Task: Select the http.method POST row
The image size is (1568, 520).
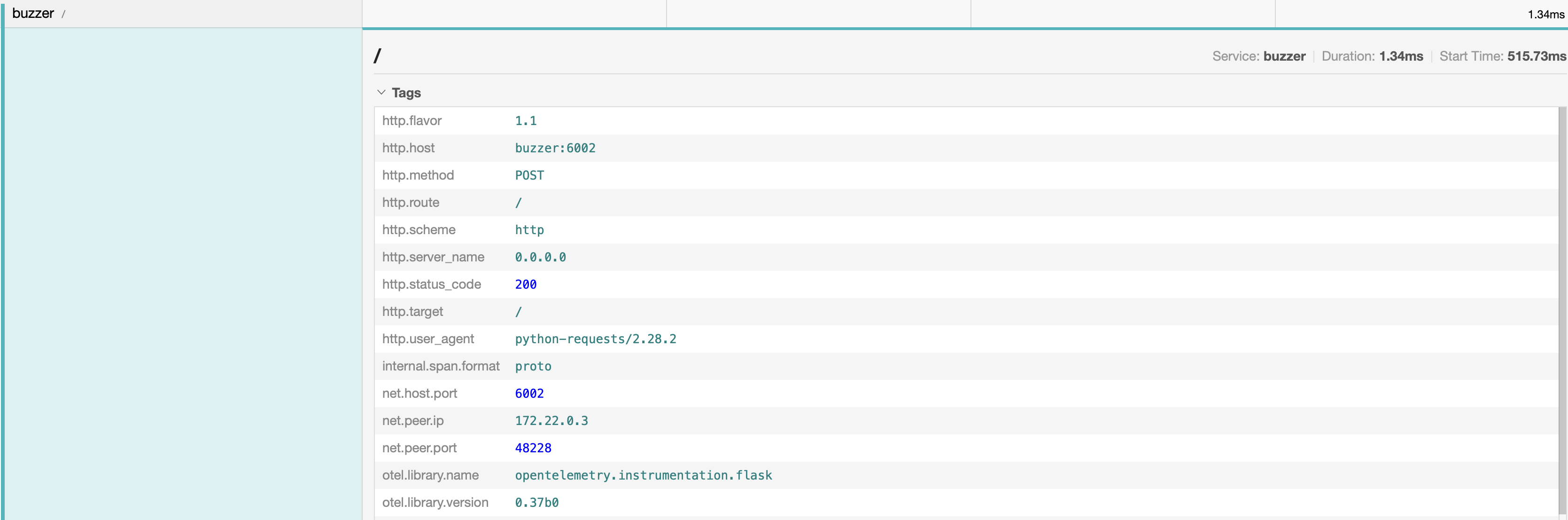Action: coord(966,175)
